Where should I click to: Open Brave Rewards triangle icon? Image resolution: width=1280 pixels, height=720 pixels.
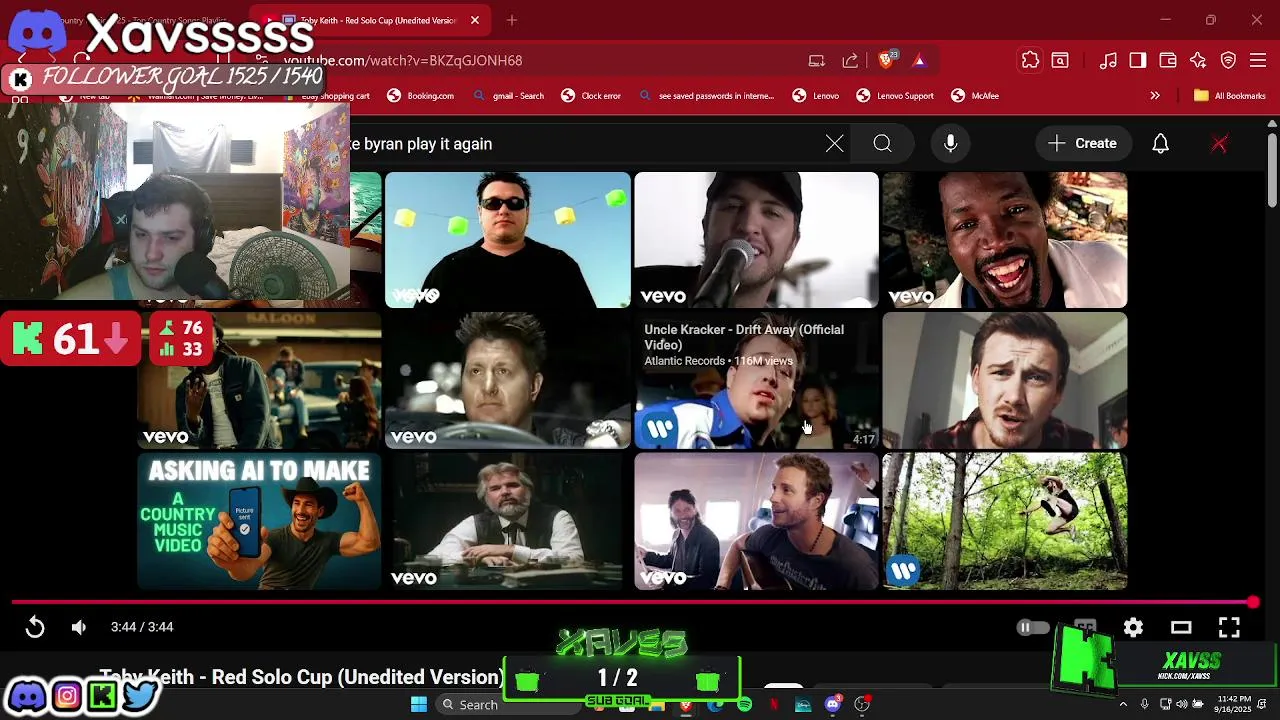pos(919,60)
